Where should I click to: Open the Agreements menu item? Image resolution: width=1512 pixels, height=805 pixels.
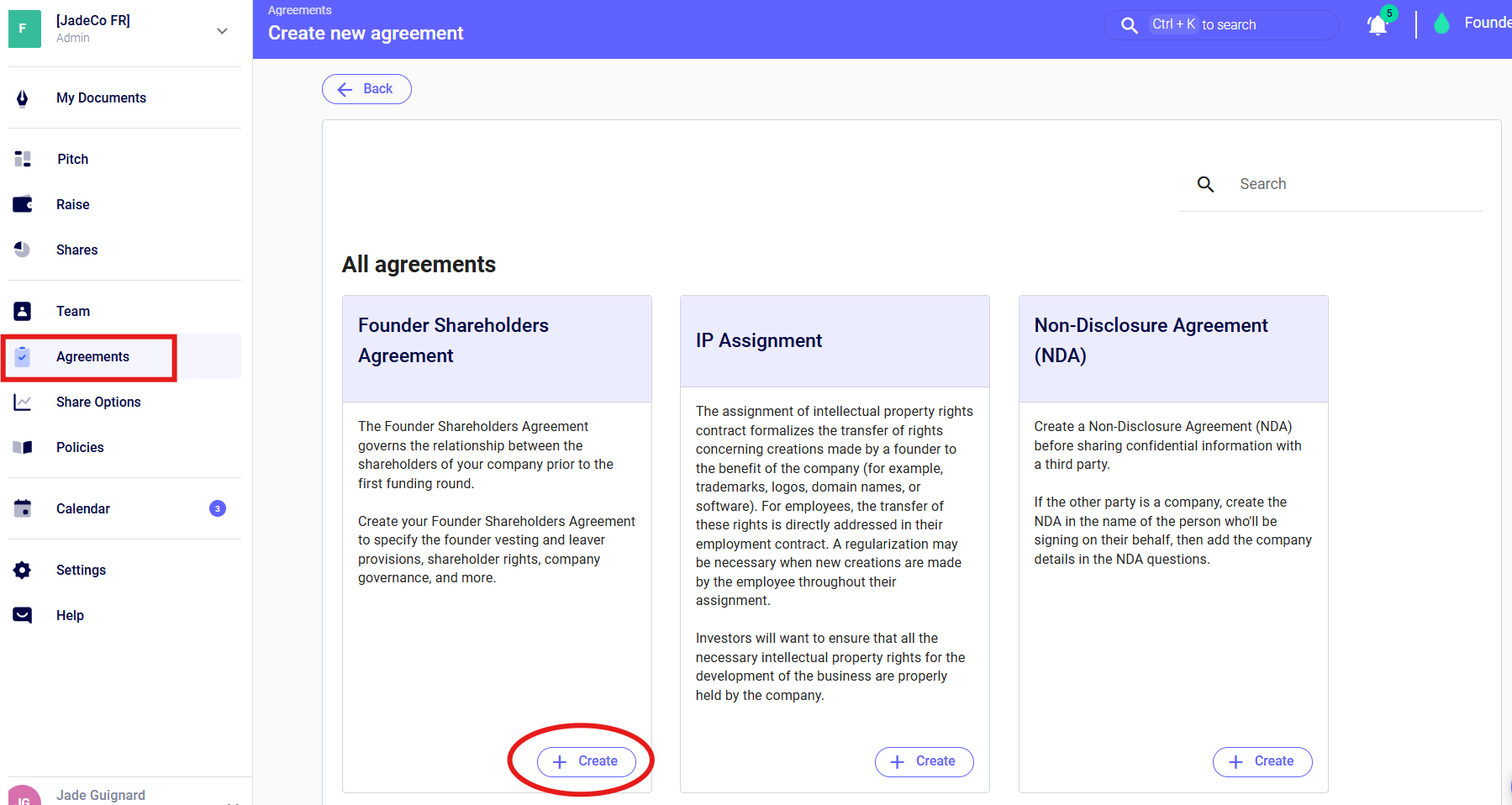point(92,356)
